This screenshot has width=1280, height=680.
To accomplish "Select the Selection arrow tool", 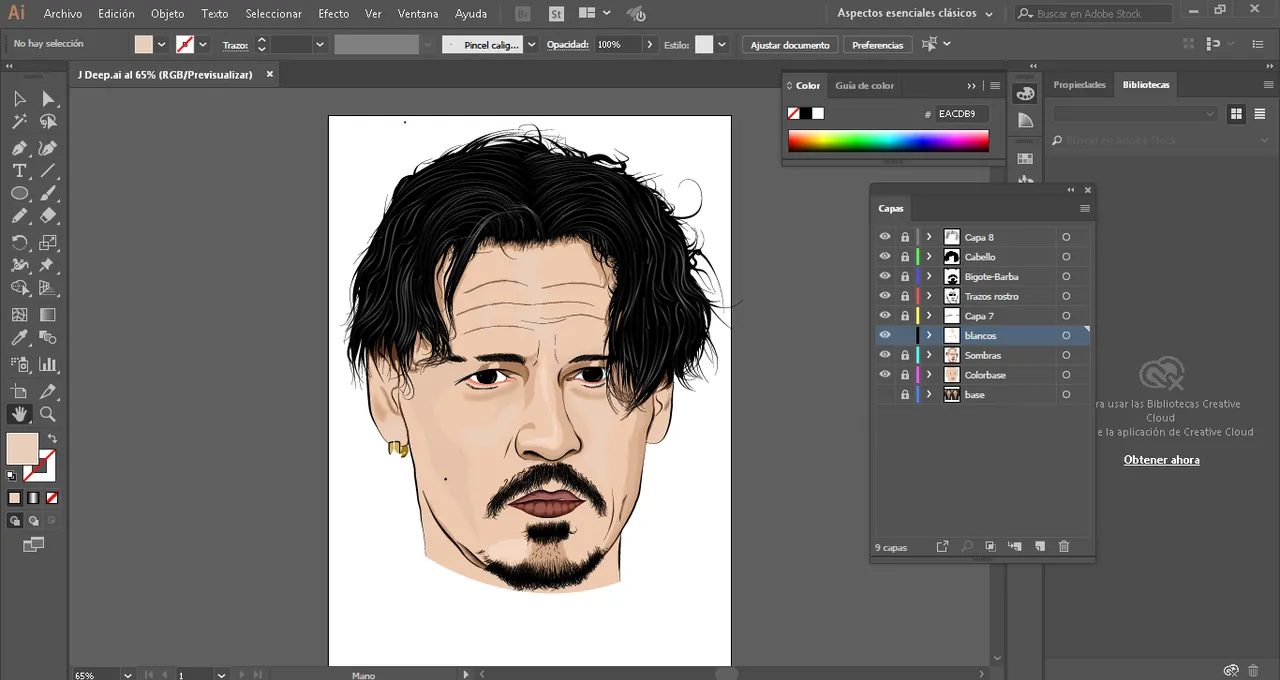I will pyautogui.click(x=19, y=98).
